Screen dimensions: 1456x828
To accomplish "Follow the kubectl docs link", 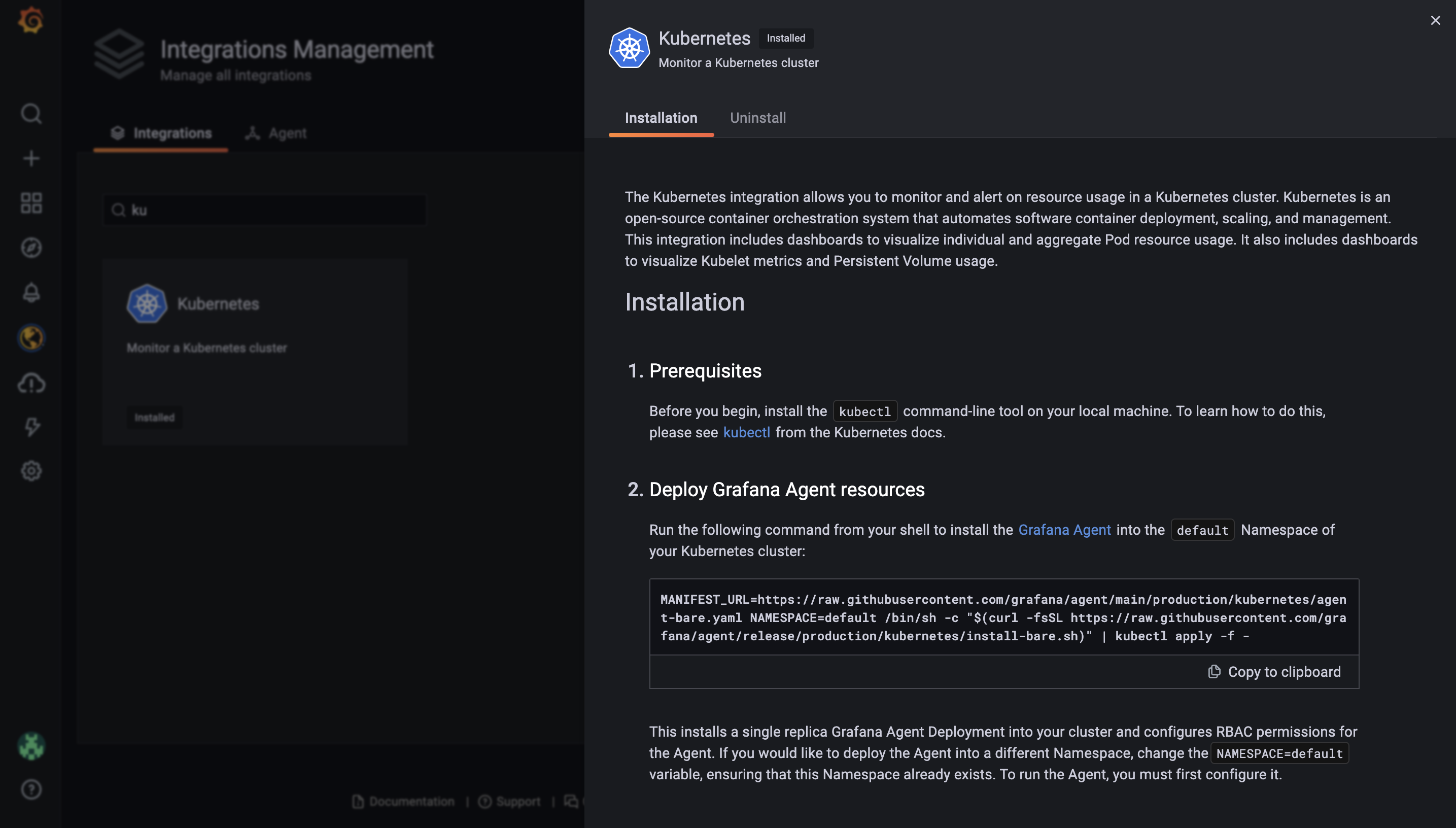I will point(746,432).
